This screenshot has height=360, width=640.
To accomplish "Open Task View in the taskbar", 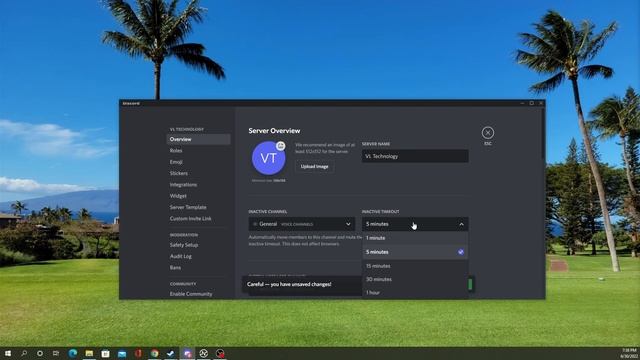I will tap(56, 353).
